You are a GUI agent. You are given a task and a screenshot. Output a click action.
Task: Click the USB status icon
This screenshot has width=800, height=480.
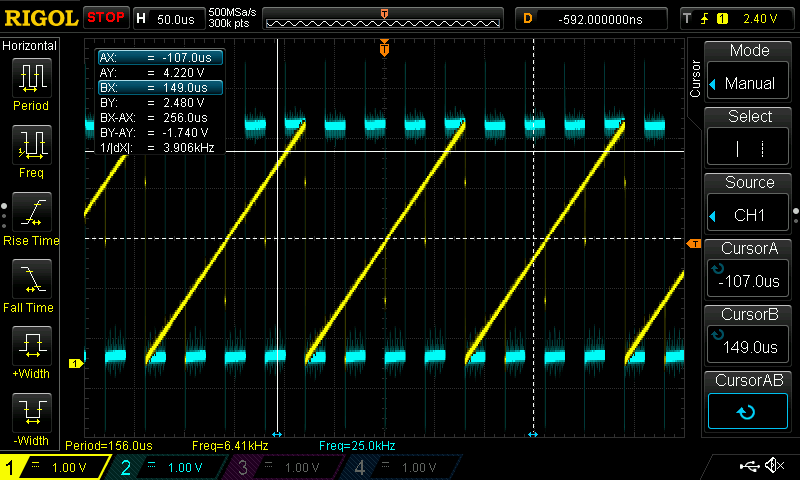tap(748, 466)
